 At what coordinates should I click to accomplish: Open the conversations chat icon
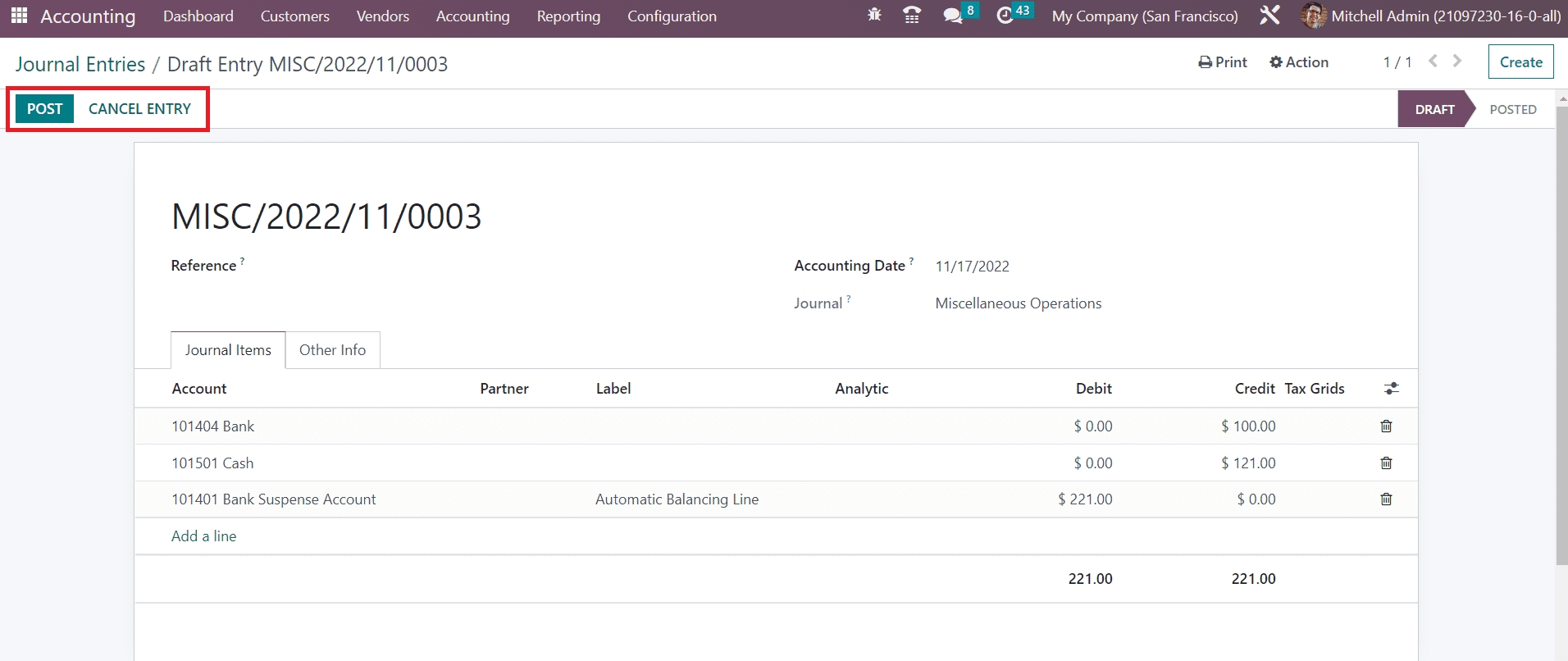[953, 16]
